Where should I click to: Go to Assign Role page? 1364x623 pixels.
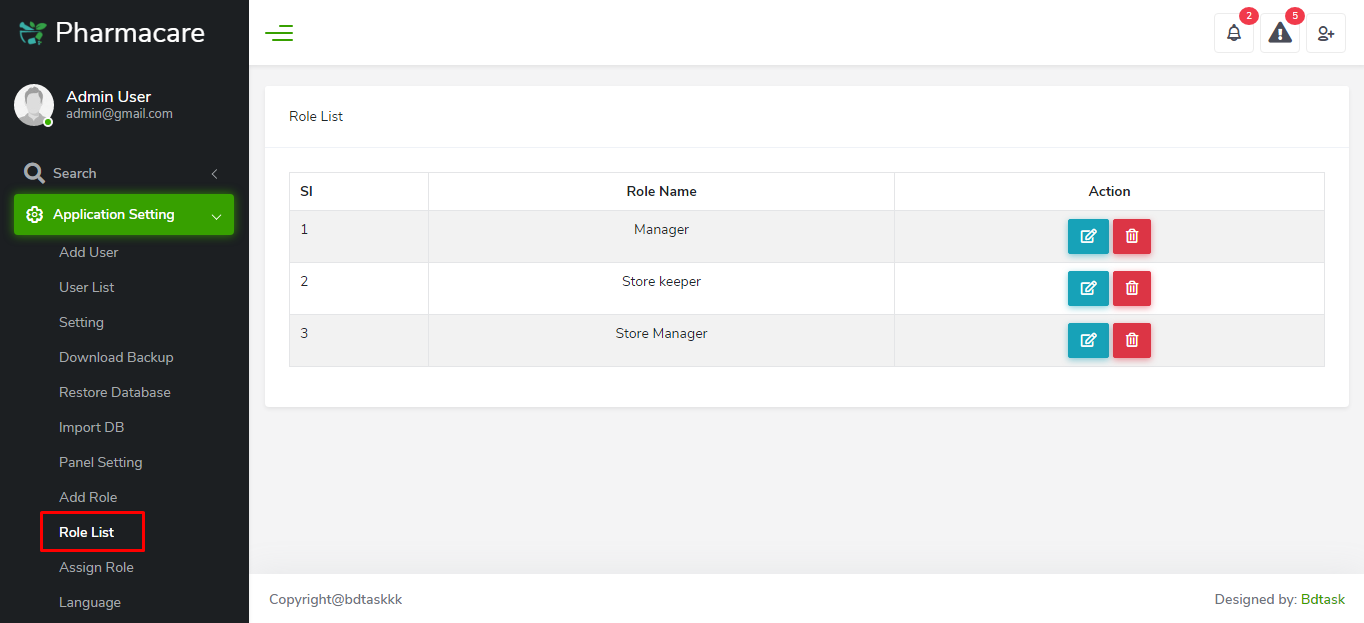tap(96, 567)
